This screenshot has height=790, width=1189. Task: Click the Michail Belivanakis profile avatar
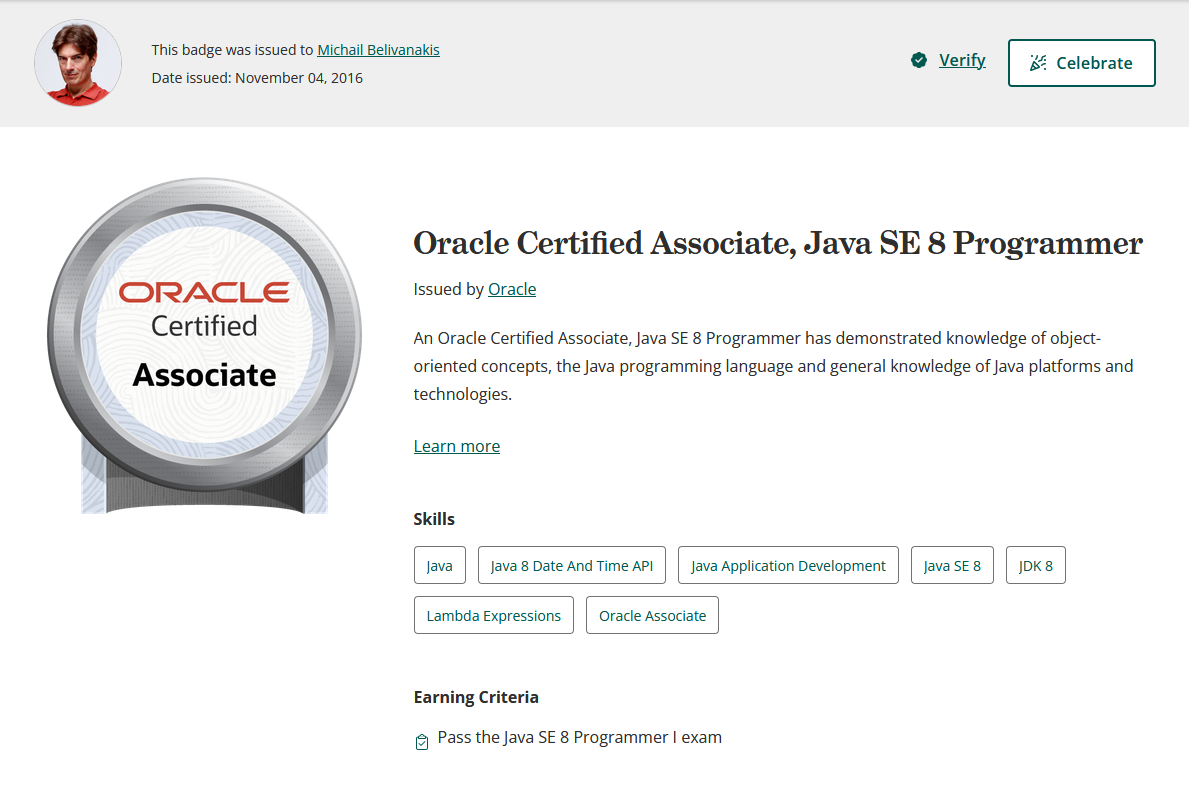click(x=77, y=62)
